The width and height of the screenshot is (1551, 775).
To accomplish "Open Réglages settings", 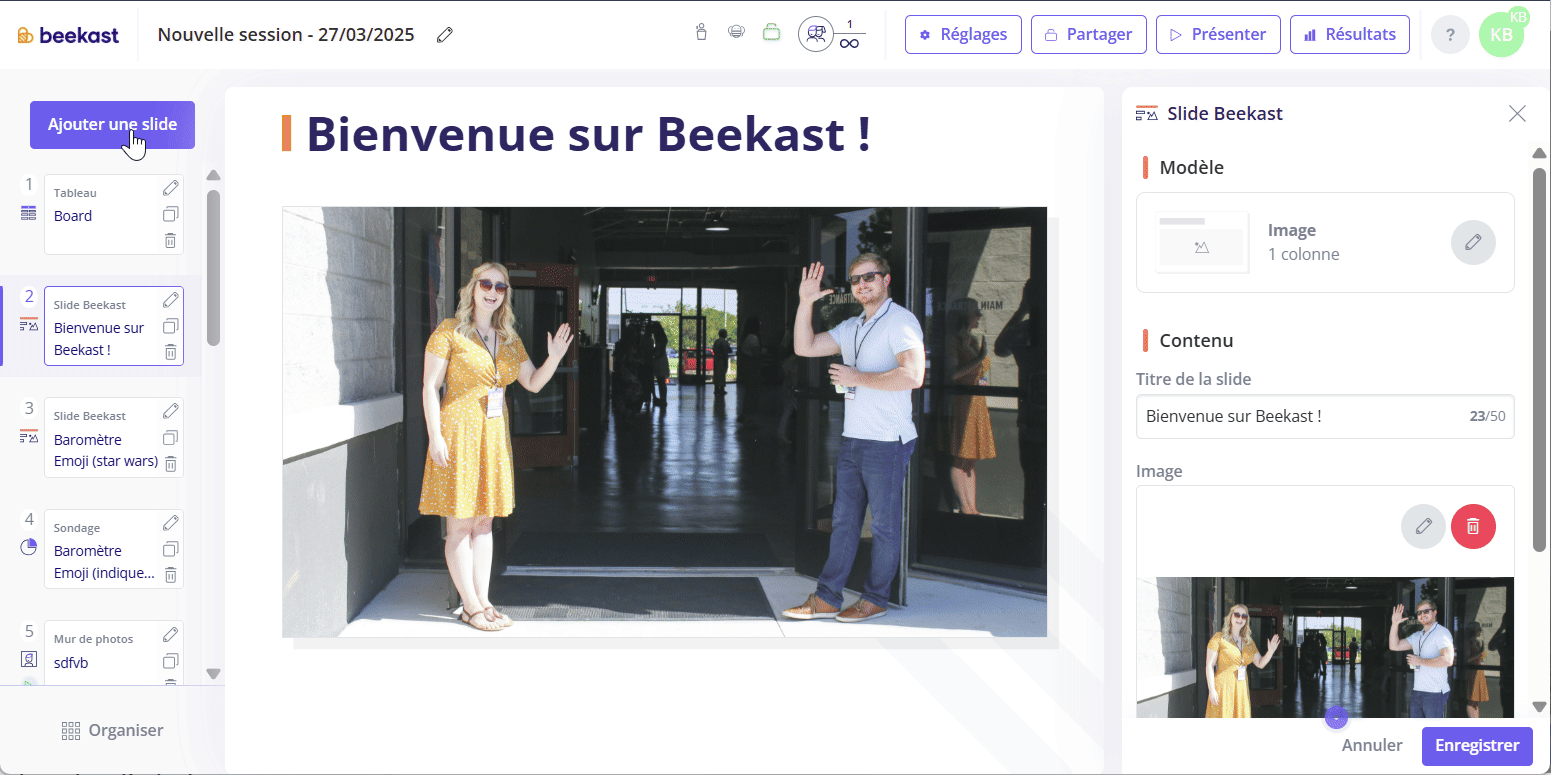I will click(x=963, y=34).
